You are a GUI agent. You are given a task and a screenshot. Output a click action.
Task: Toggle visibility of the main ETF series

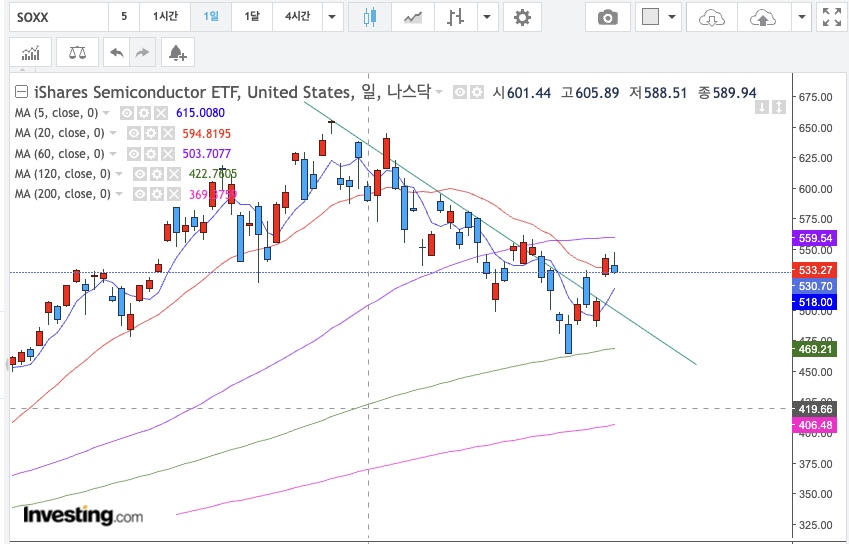click(460, 93)
